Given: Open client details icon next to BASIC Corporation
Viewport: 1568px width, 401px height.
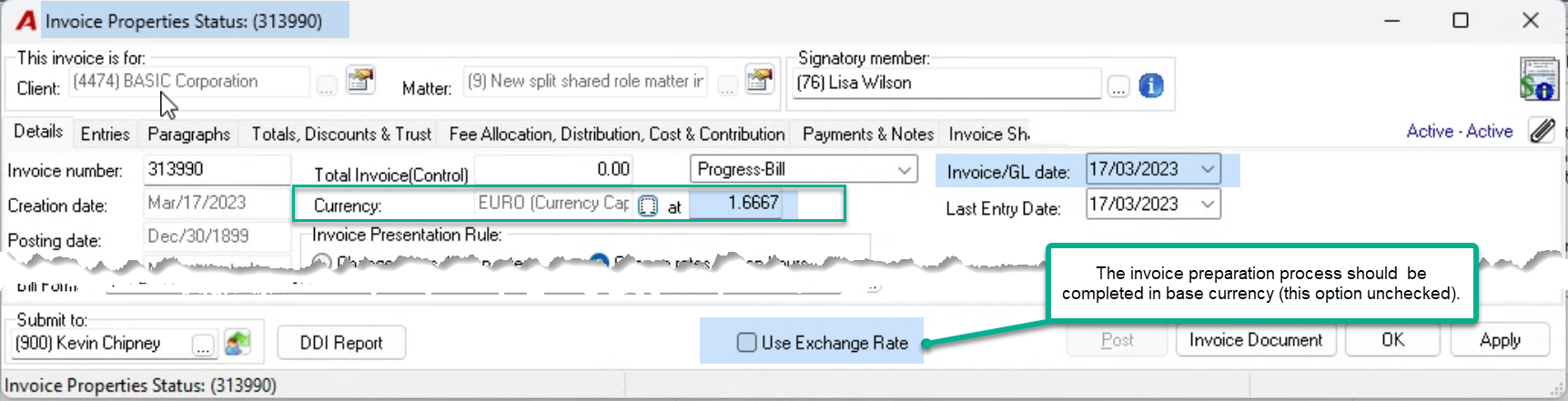Looking at the screenshot, I should [360, 80].
